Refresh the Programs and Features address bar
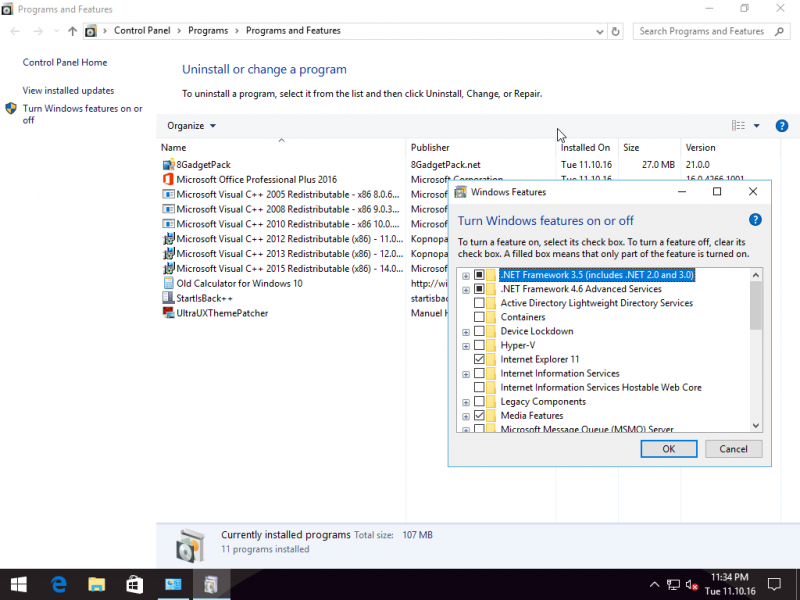This screenshot has height=600, width=800. pyautogui.click(x=615, y=31)
